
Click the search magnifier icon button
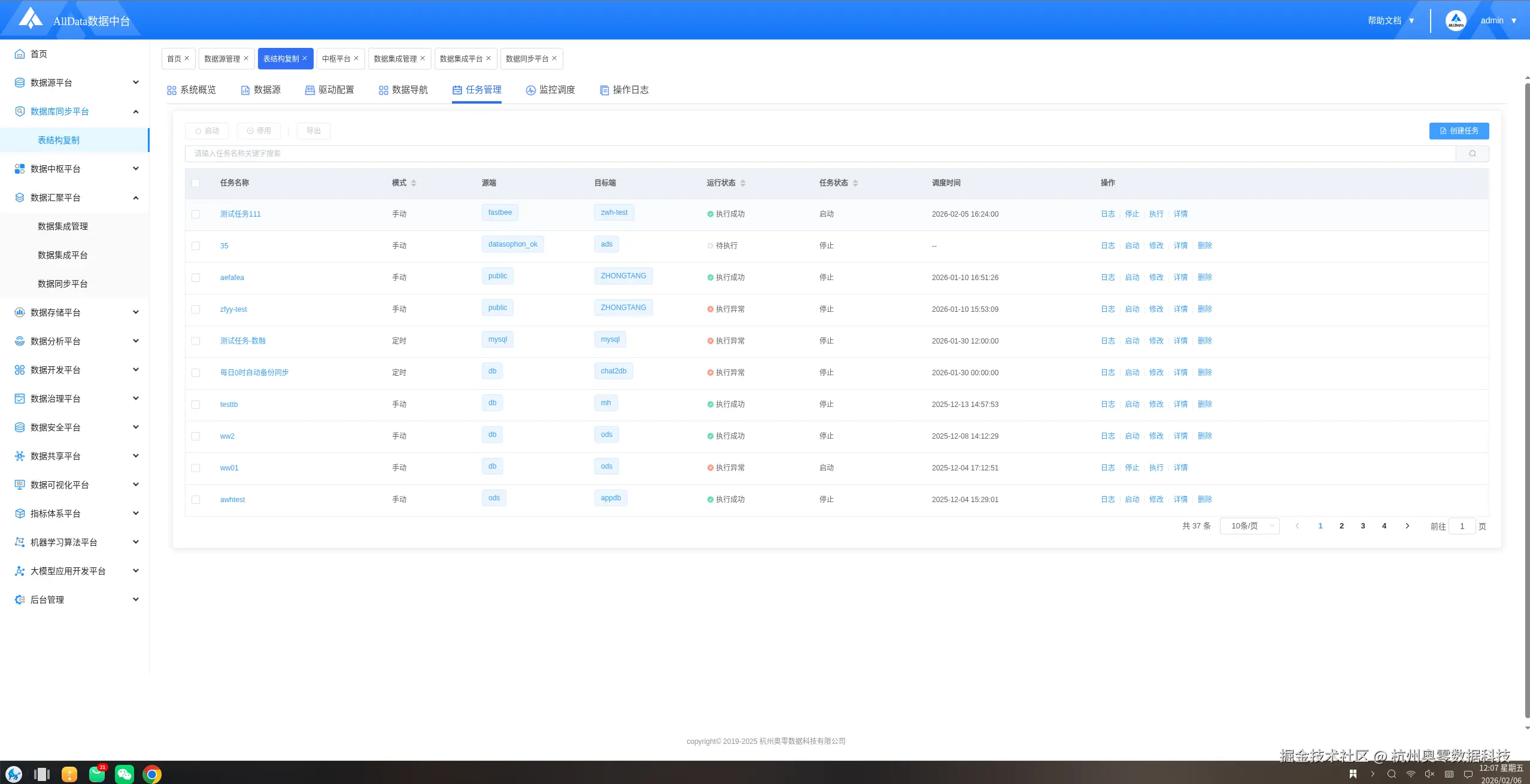(x=1472, y=154)
